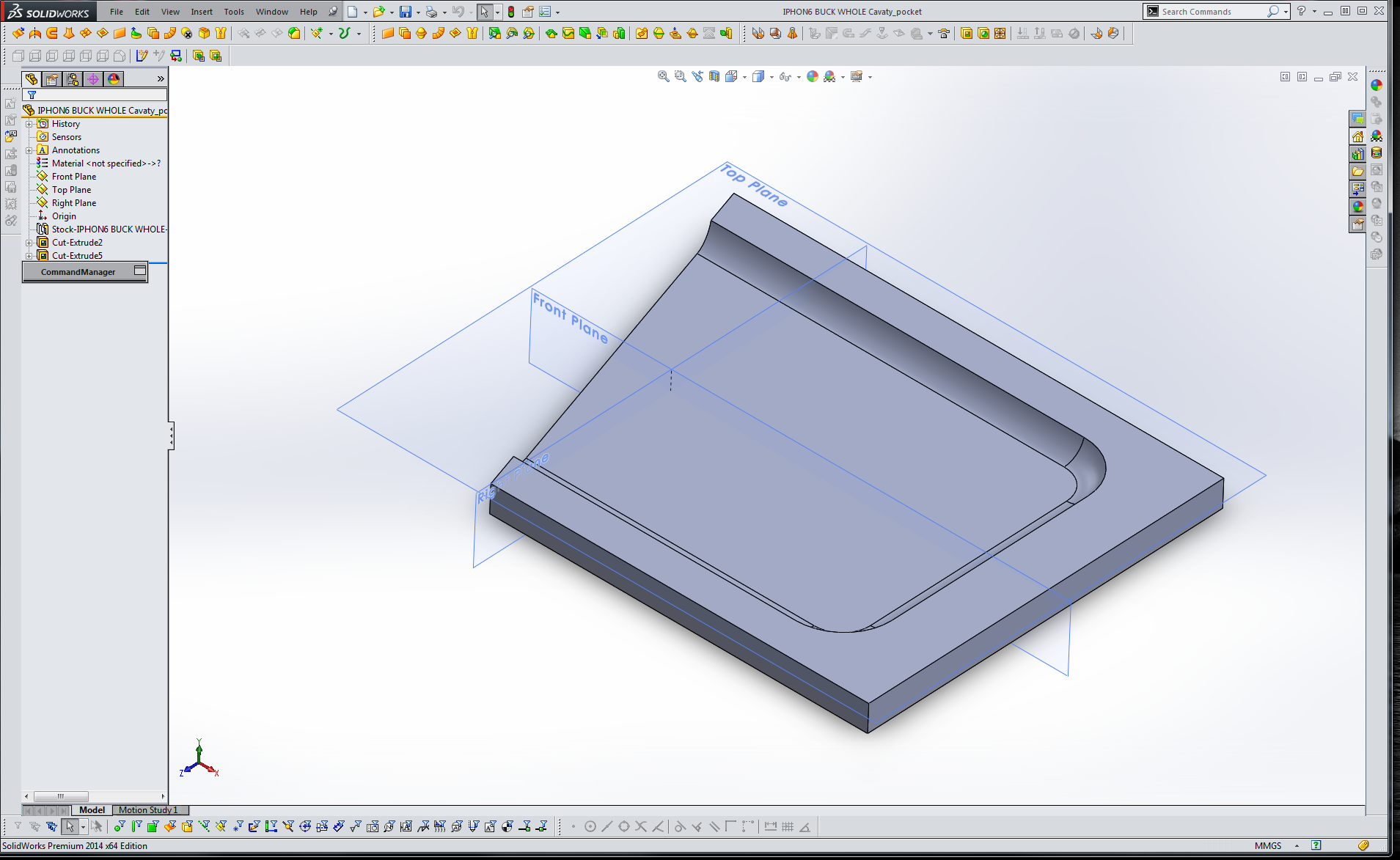Screen dimensions: 1400x860
Task: Click the New document icon
Action: click(x=353, y=12)
